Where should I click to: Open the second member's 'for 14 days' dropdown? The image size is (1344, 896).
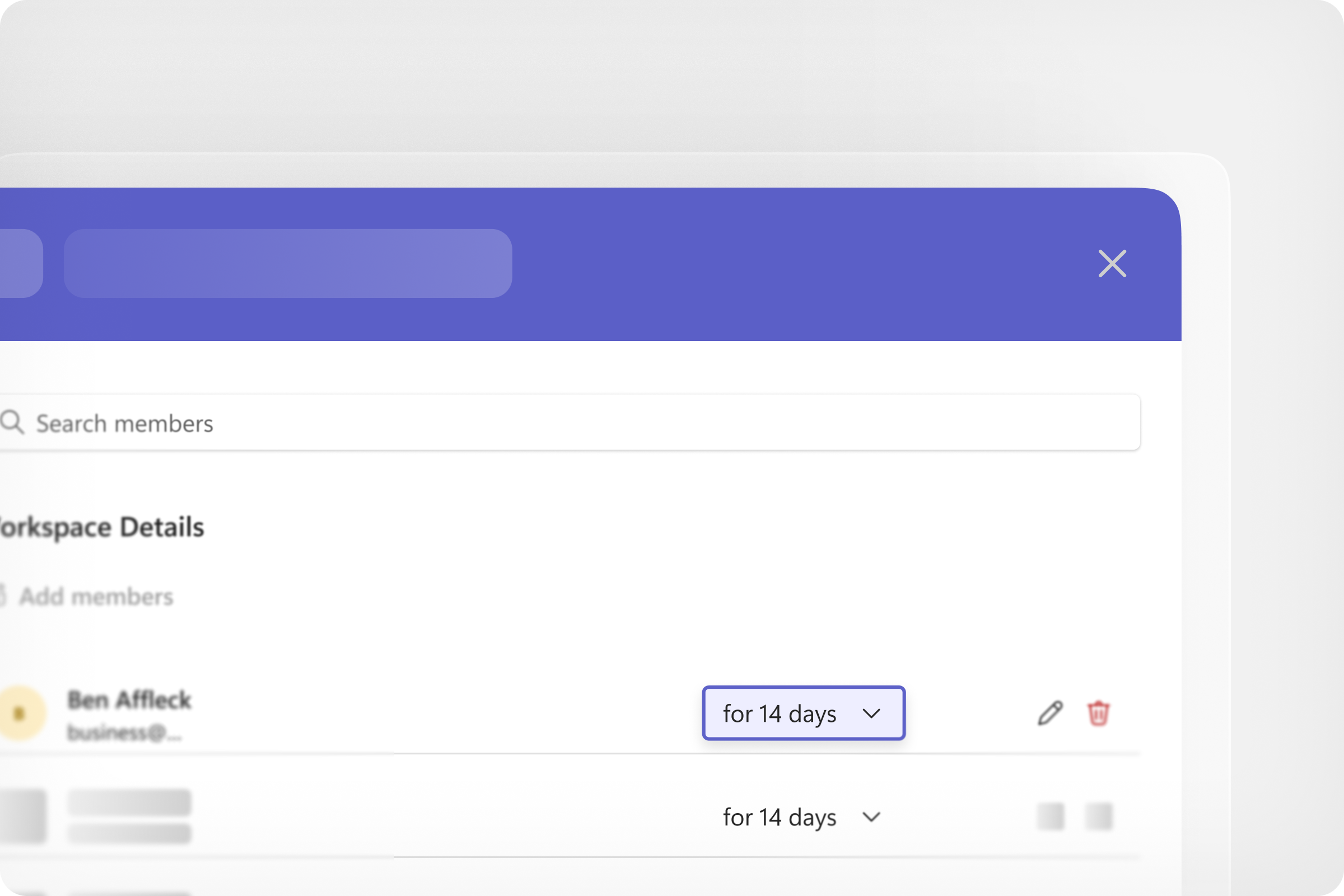click(780, 817)
